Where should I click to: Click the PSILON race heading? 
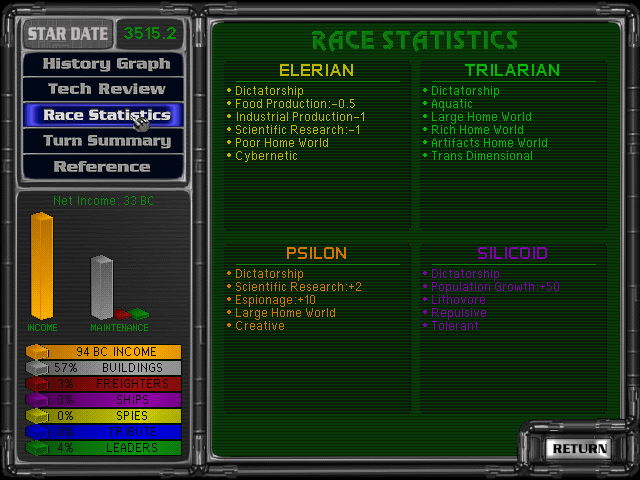point(316,253)
